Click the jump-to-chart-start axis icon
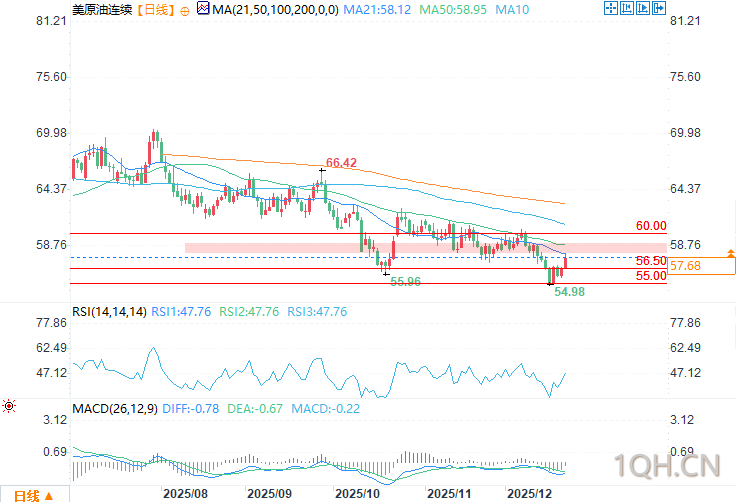Viewport: 737px width, 502px height. click(x=627, y=8)
